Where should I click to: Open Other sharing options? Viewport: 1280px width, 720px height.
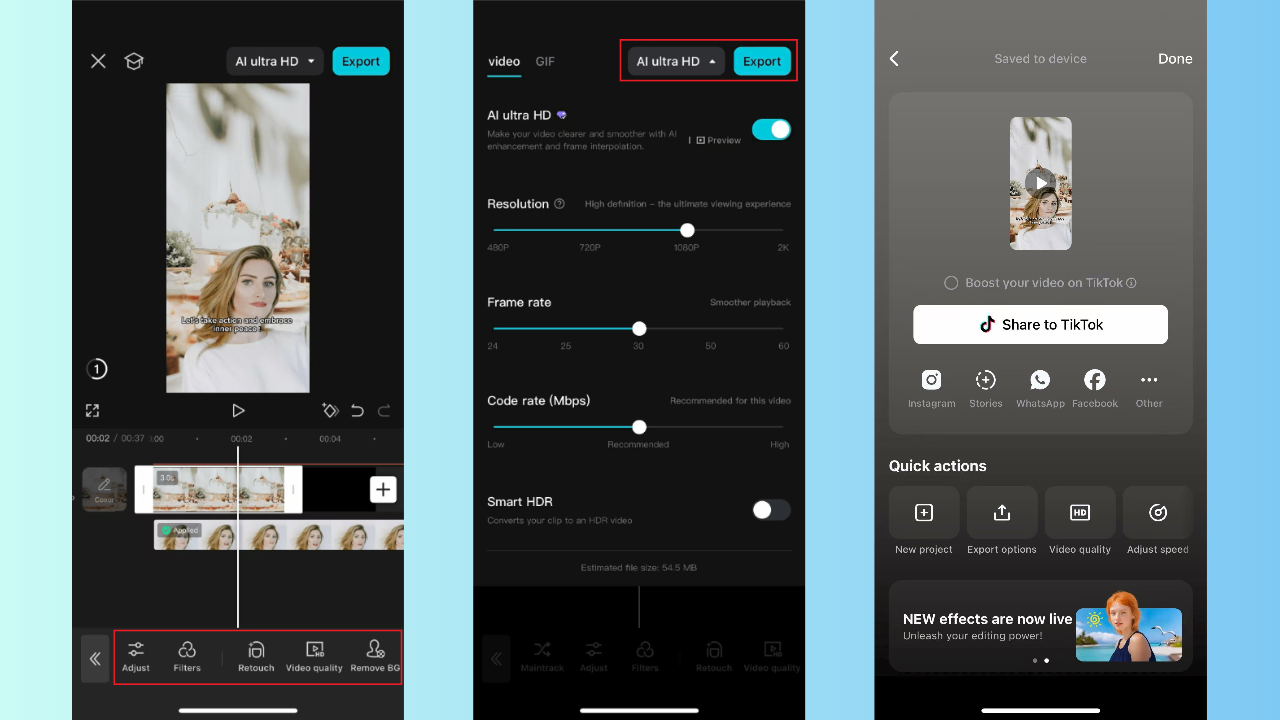(x=1149, y=388)
